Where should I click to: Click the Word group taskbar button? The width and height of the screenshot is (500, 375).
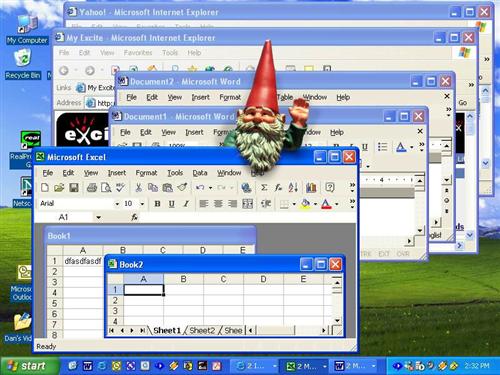coord(355,366)
